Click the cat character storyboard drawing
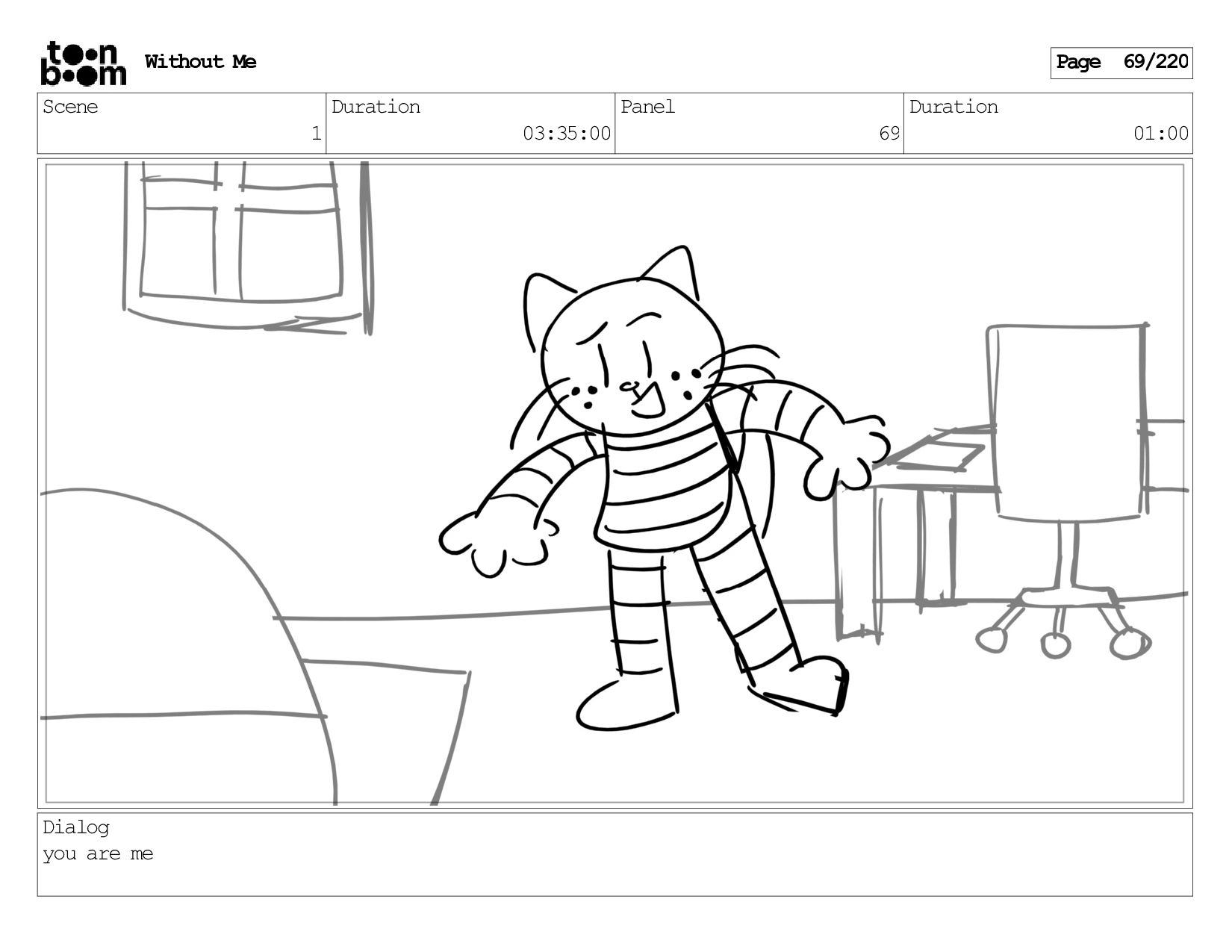Screen dimensions: 1232x952 point(665,489)
